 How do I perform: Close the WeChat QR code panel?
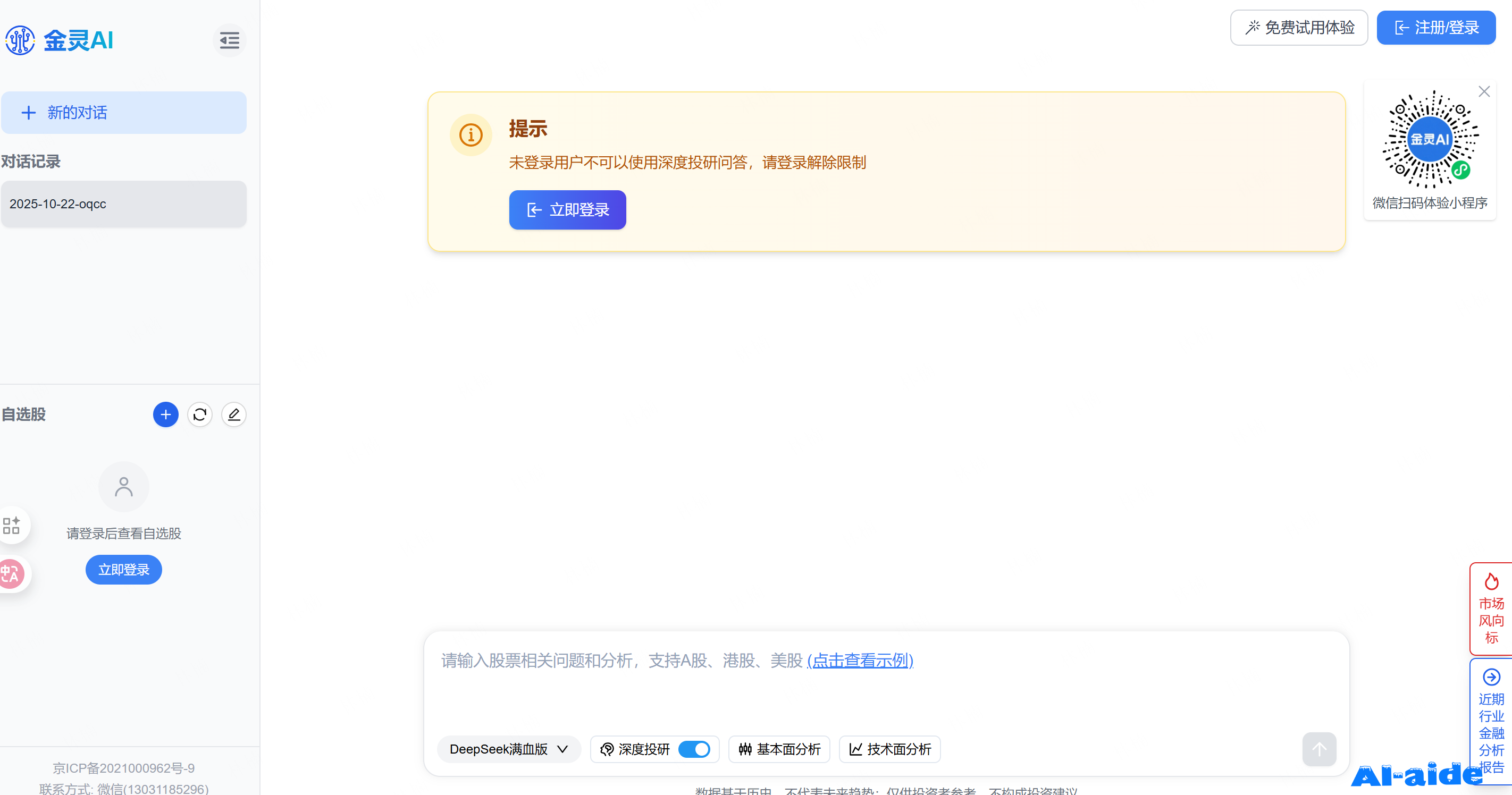[1484, 91]
